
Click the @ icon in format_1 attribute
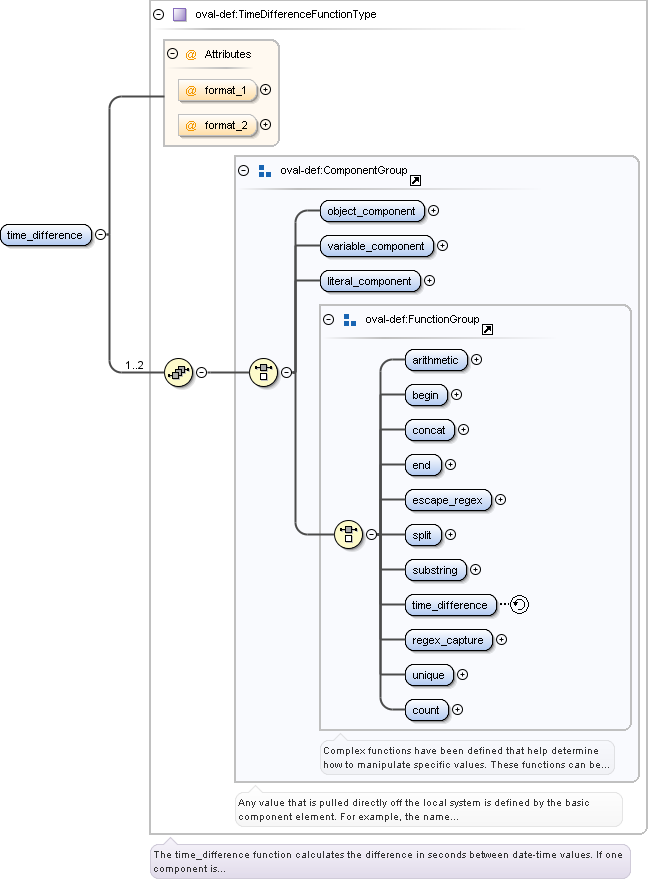pos(190,90)
